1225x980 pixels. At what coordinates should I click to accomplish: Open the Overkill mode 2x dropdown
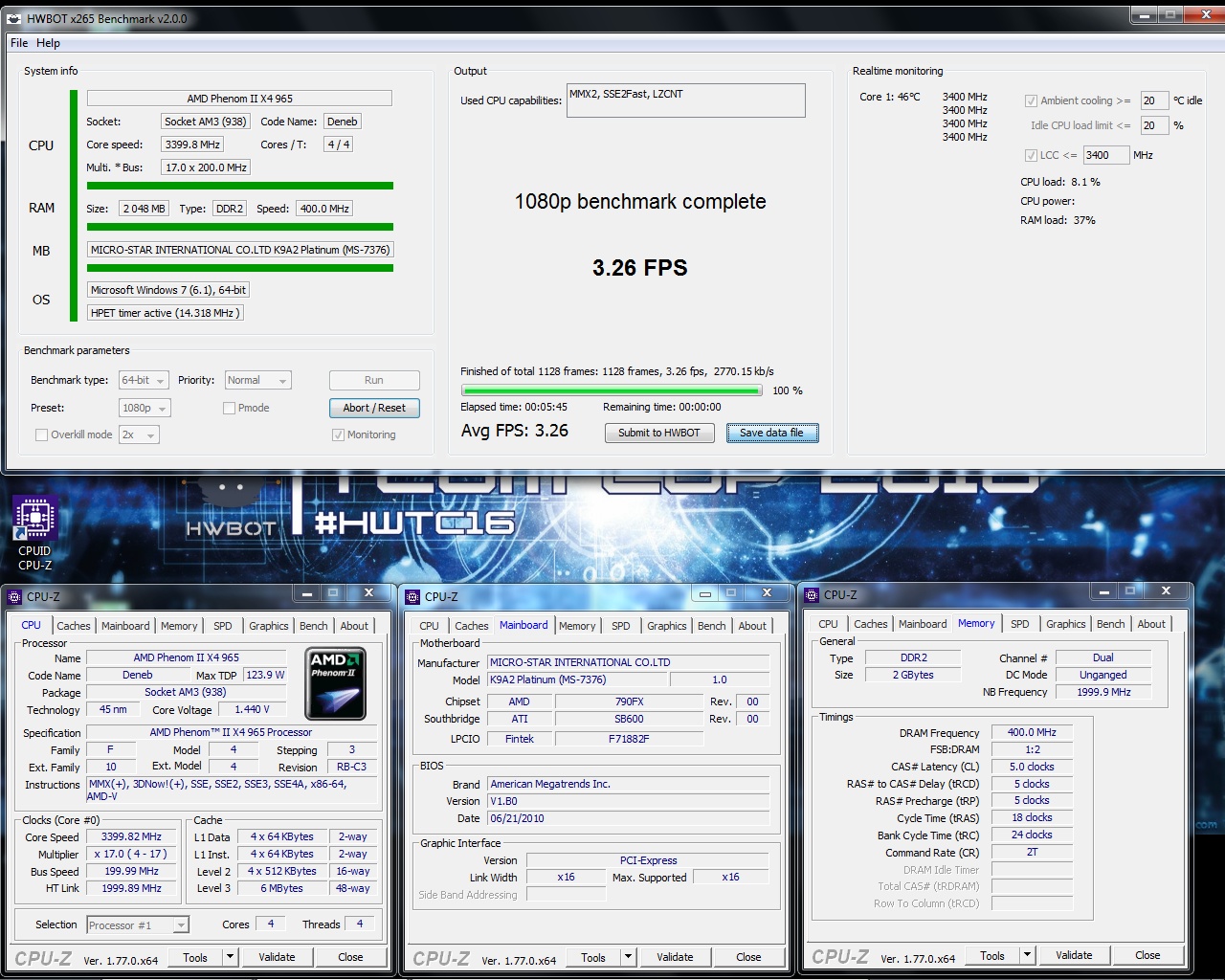point(139,434)
